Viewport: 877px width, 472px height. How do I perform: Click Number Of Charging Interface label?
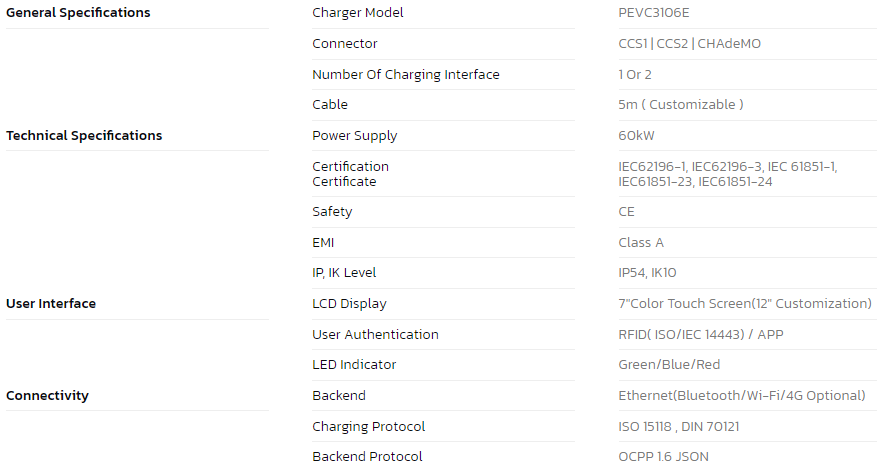406,74
